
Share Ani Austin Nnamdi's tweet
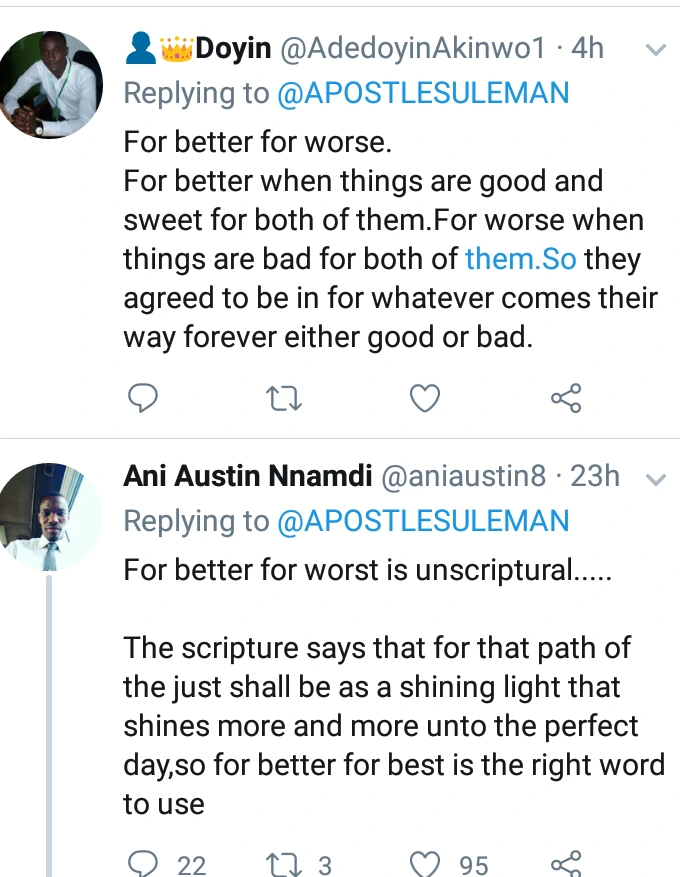[566, 862]
